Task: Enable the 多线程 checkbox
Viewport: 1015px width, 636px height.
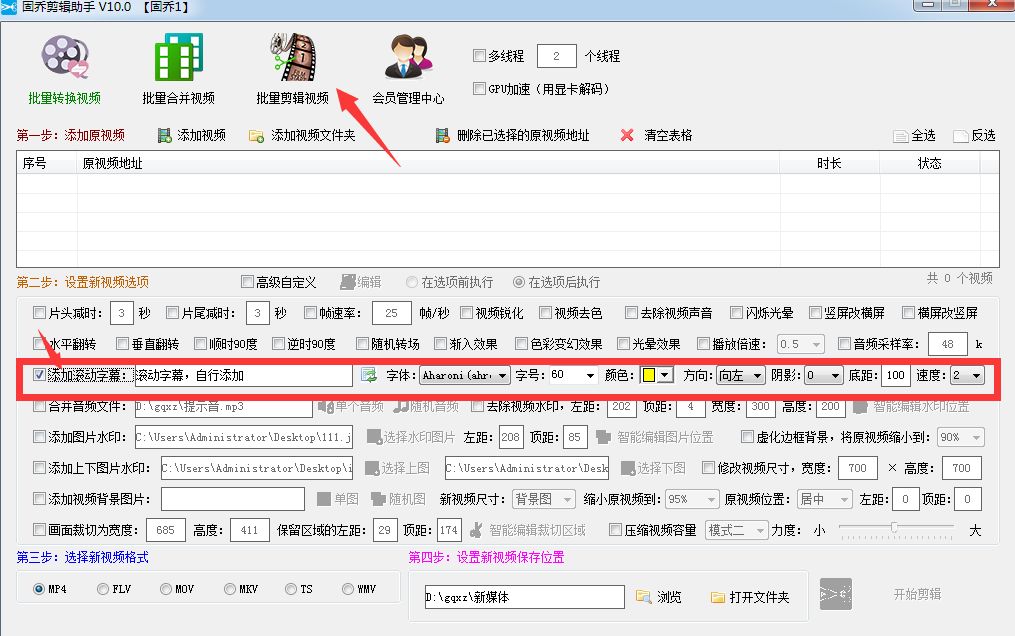Action: click(479, 55)
